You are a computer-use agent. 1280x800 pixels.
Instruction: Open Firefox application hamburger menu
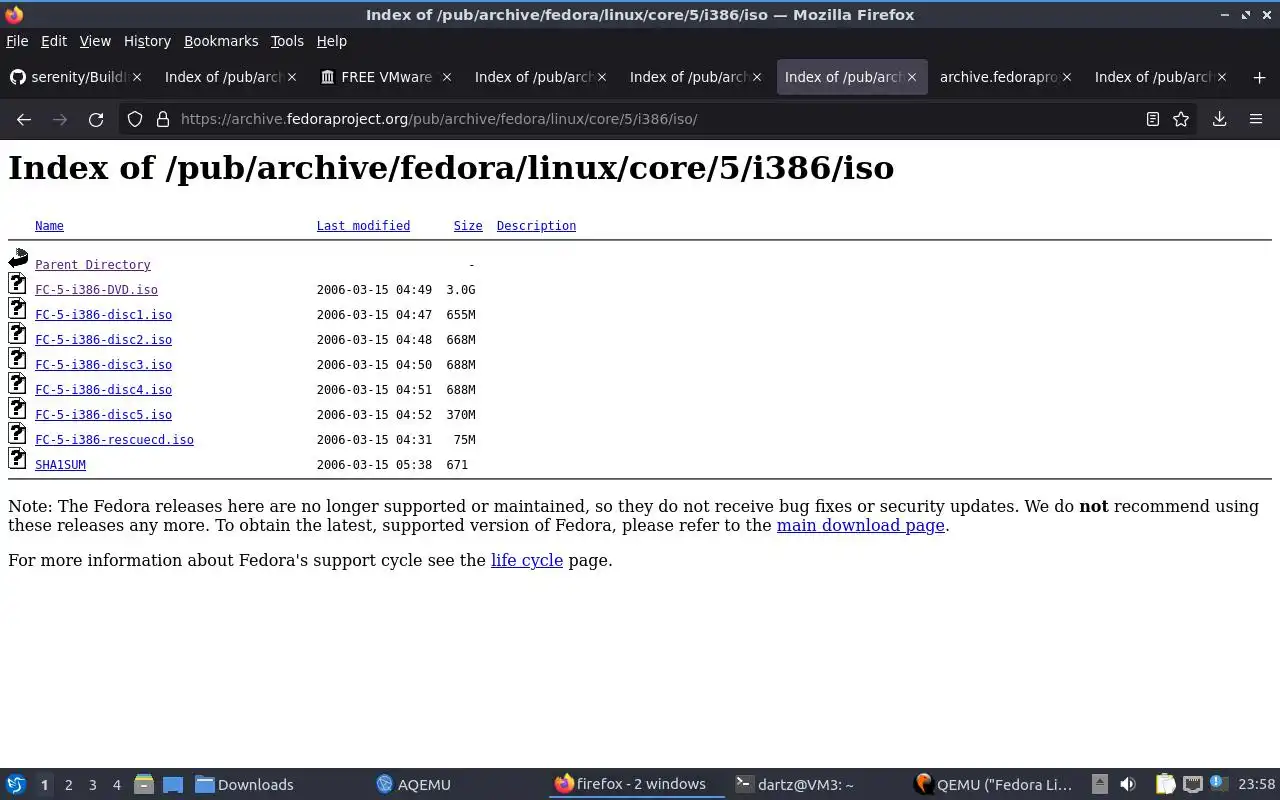click(1256, 119)
